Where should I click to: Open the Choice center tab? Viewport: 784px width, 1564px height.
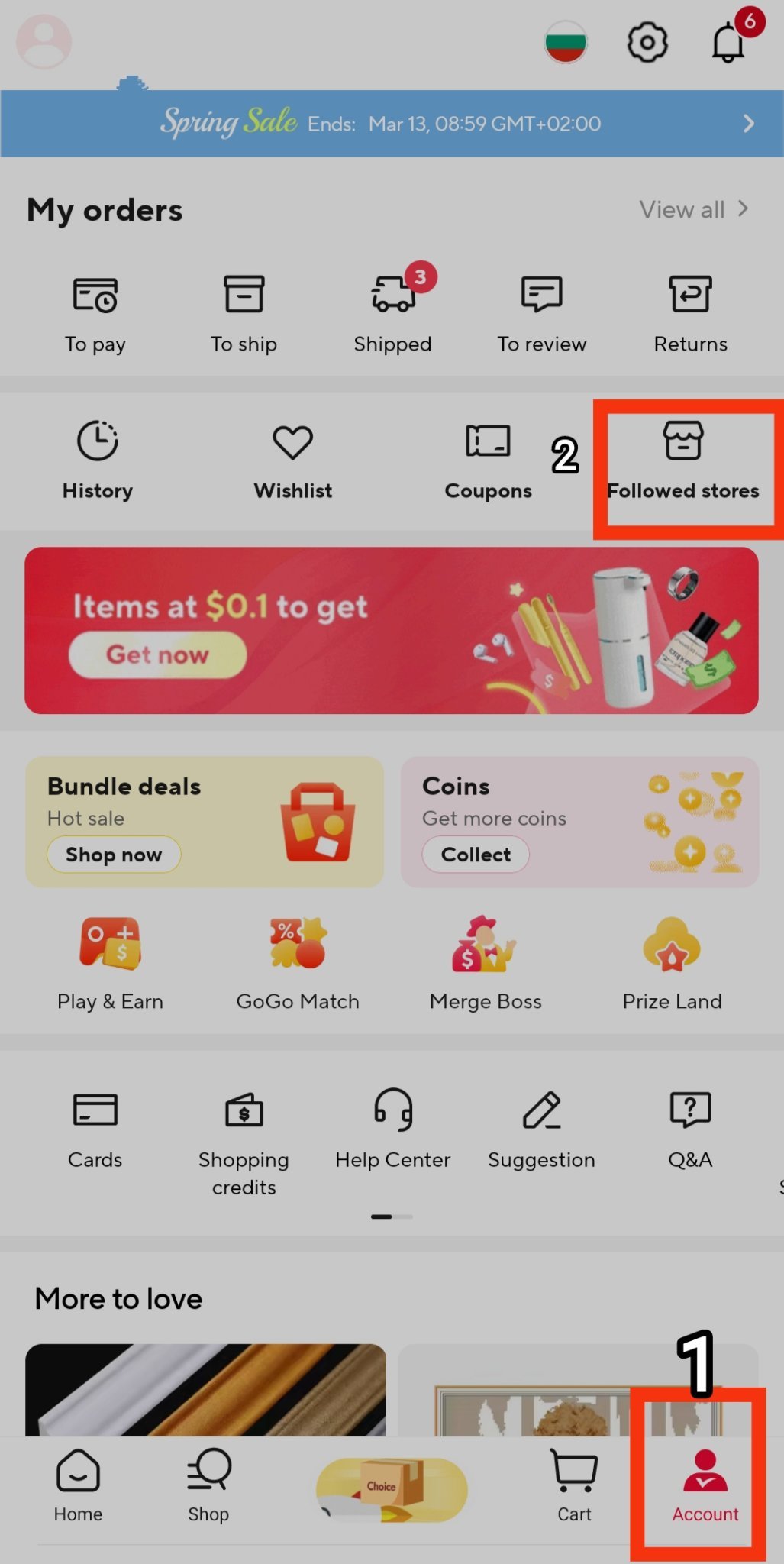[x=392, y=1490]
